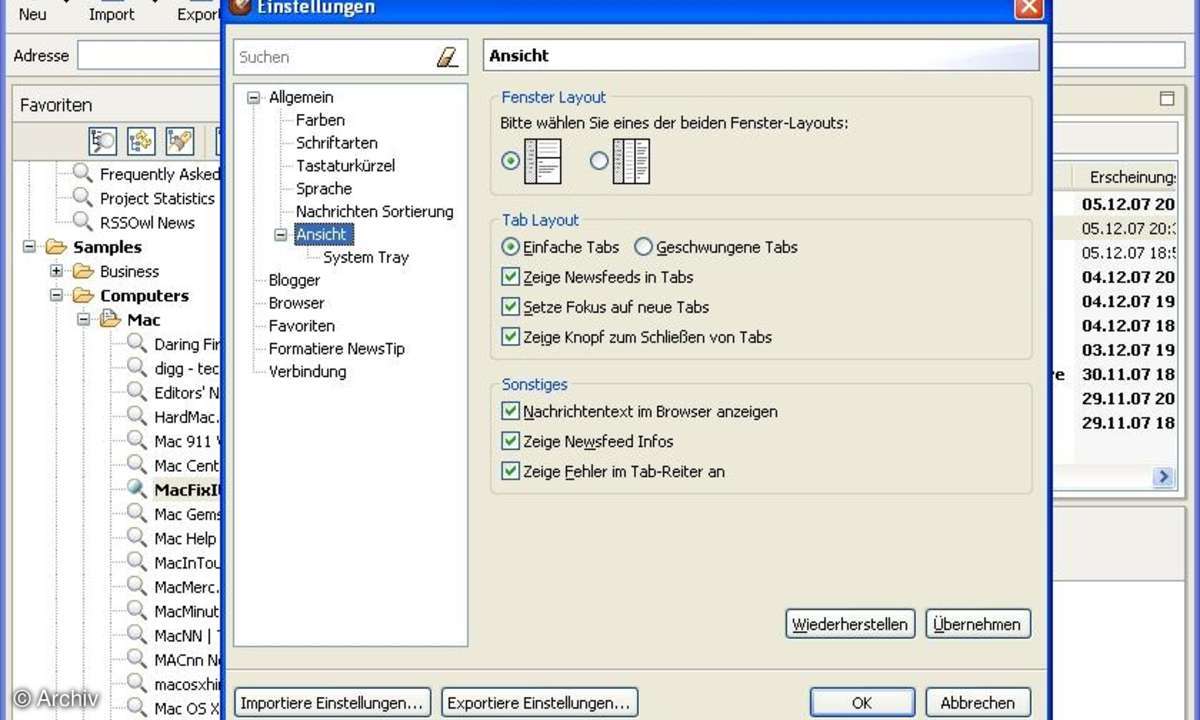The width and height of the screenshot is (1200, 720).
Task: Click magnifier icon beside MacMinute feed
Action: coord(137,611)
